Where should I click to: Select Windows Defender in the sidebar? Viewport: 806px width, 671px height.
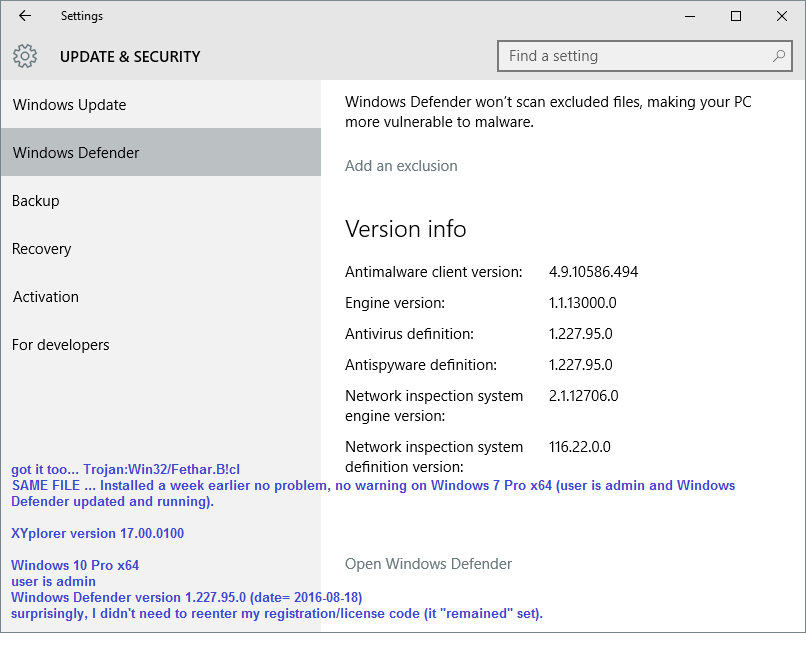tap(76, 152)
